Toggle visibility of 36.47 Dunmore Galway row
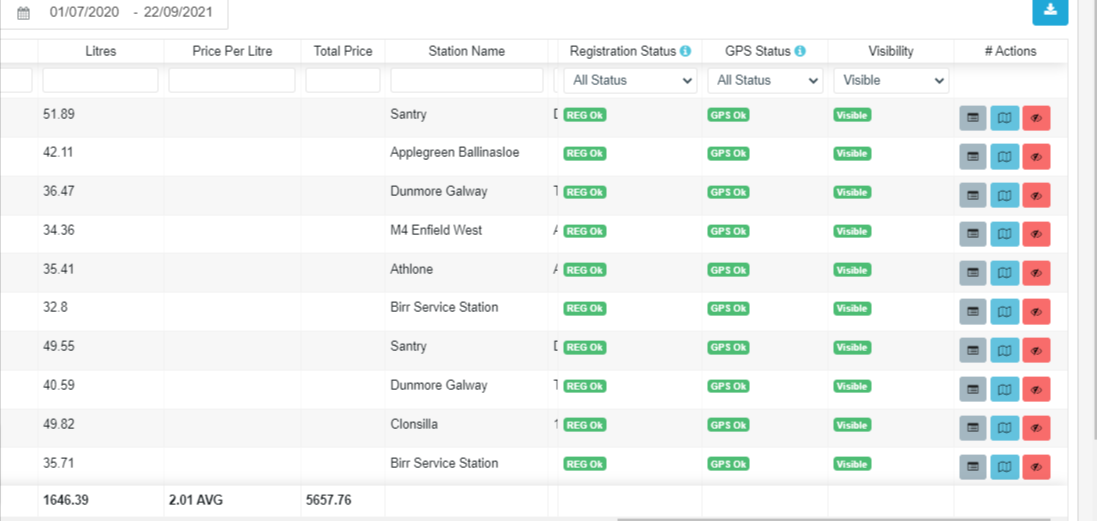This screenshot has width=1097, height=521. pyautogui.click(x=1036, y=195)
